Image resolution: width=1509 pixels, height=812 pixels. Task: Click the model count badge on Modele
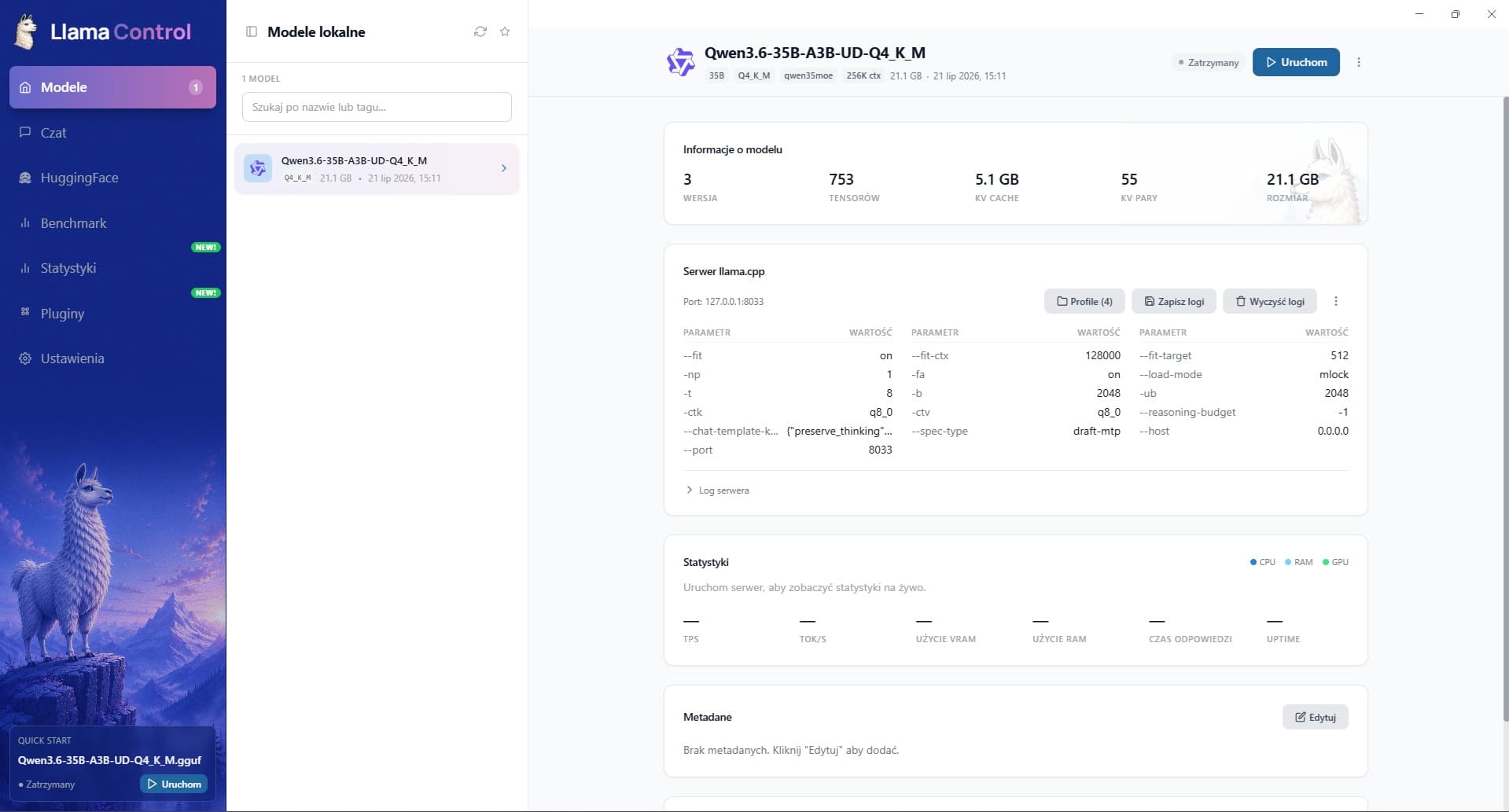pyautogui.click(x=196, y=87)
